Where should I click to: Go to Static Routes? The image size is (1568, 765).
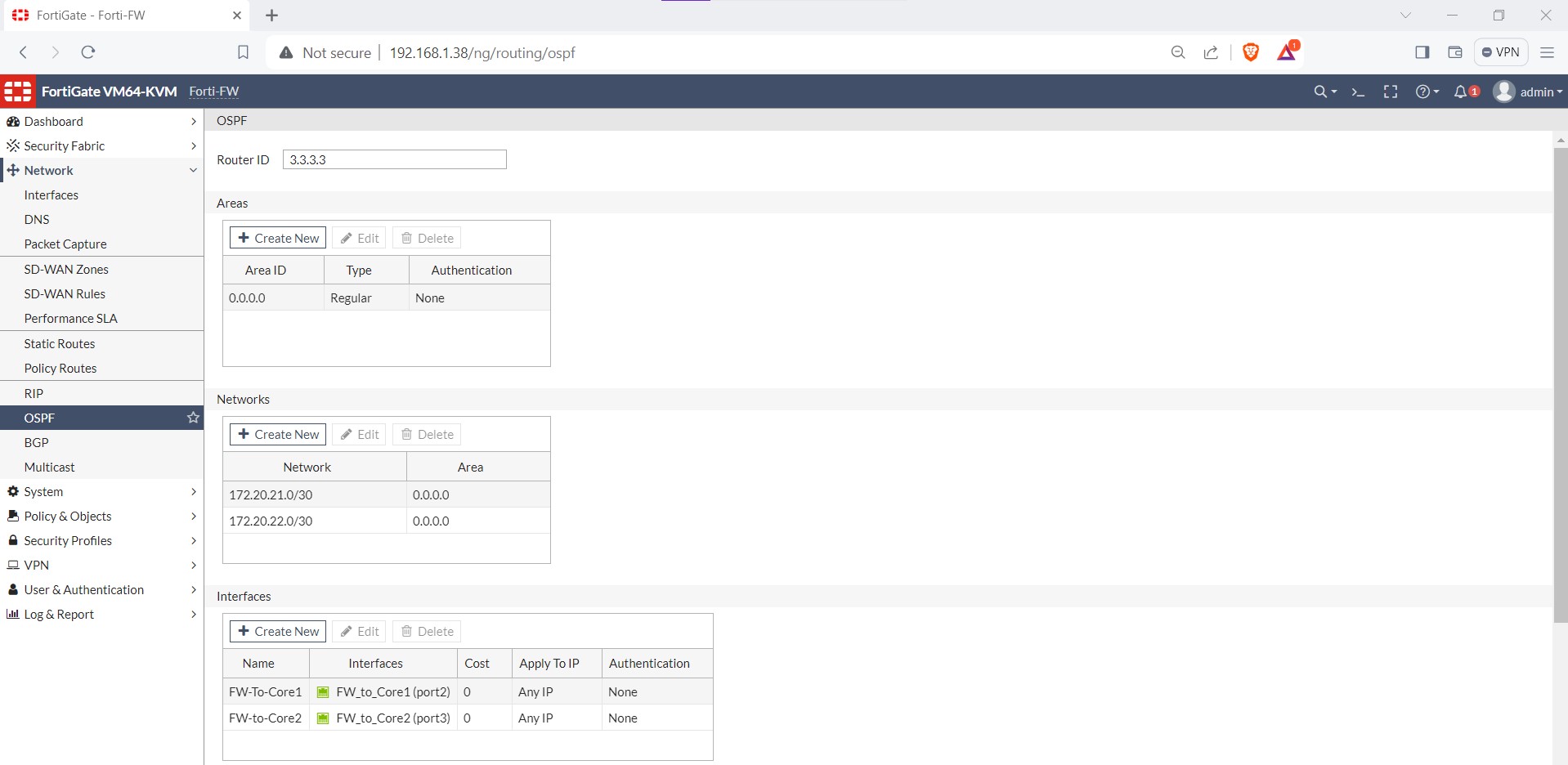coord(60,343)
